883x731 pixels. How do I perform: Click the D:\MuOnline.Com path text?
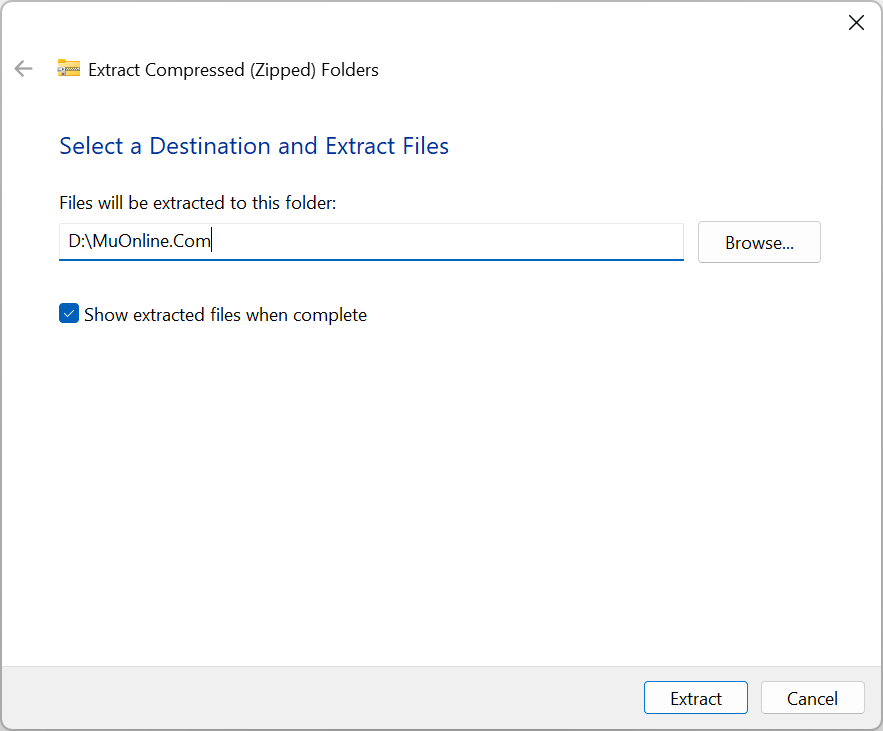(139, 242)
